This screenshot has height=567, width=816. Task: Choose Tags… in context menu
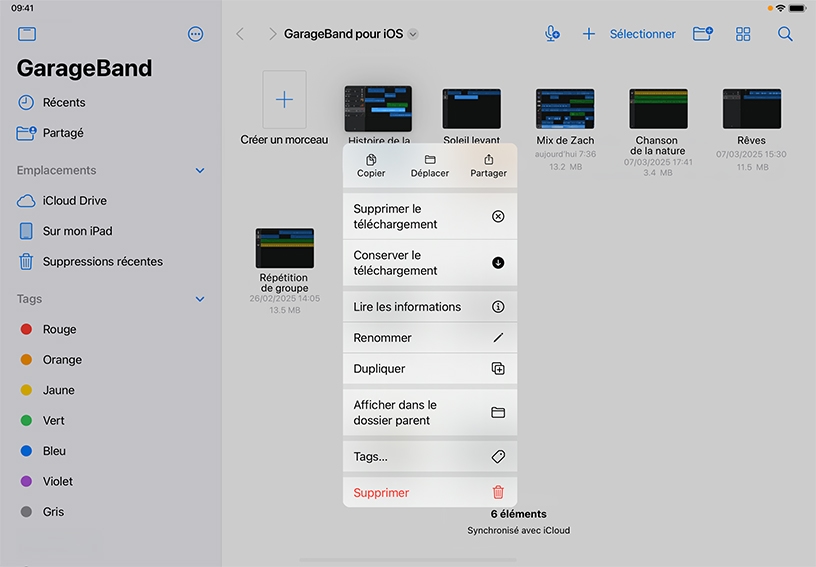point(430,457)
